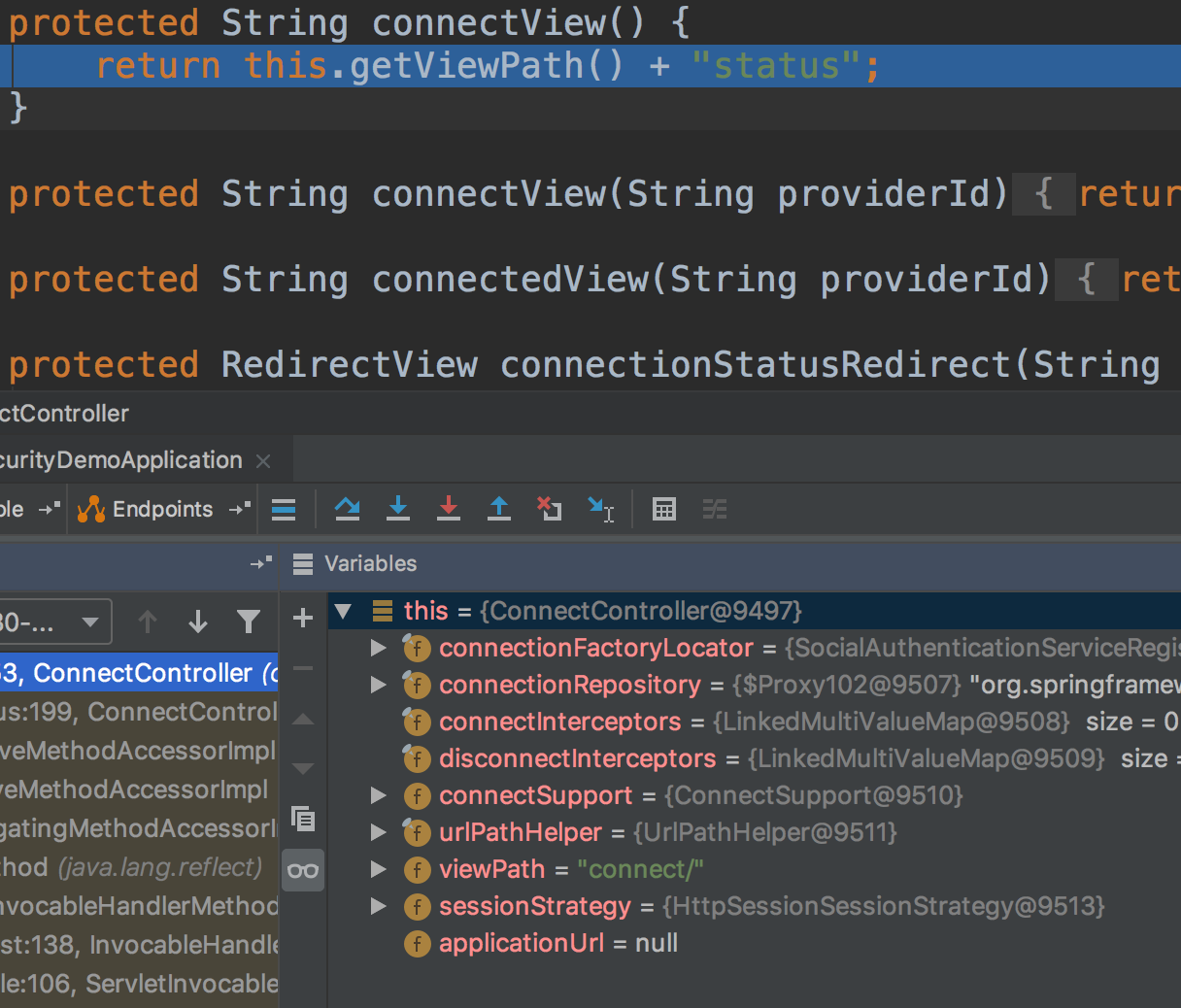Click the blue Step Into arrow
Image resolution: width=1181 pixels, height=1008 pixels.
(x=398, y=508)
